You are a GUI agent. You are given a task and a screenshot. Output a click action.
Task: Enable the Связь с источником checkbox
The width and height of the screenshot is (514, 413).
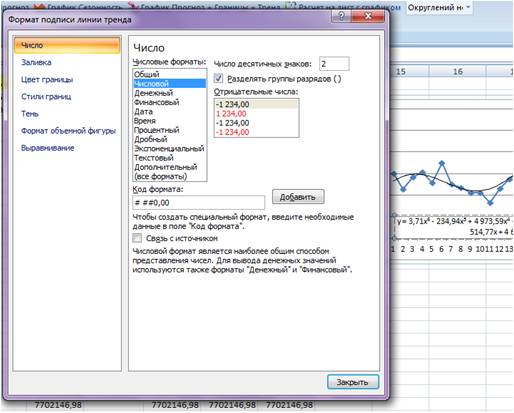(137, 238)
